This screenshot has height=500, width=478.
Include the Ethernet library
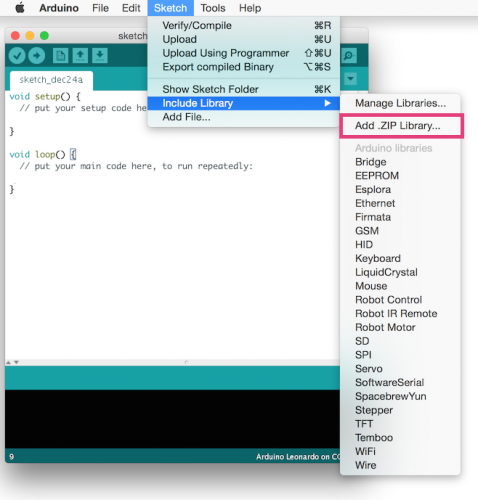[400, 203]
